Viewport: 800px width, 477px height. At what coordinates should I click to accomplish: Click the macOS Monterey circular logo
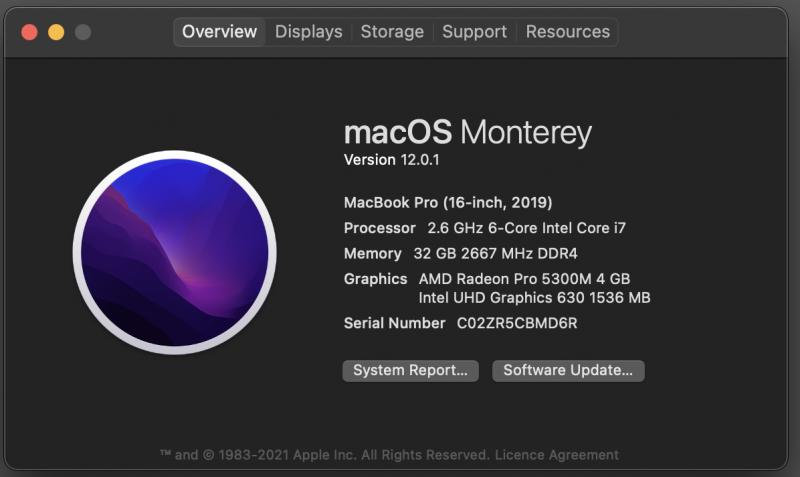[x=175, y=252]
